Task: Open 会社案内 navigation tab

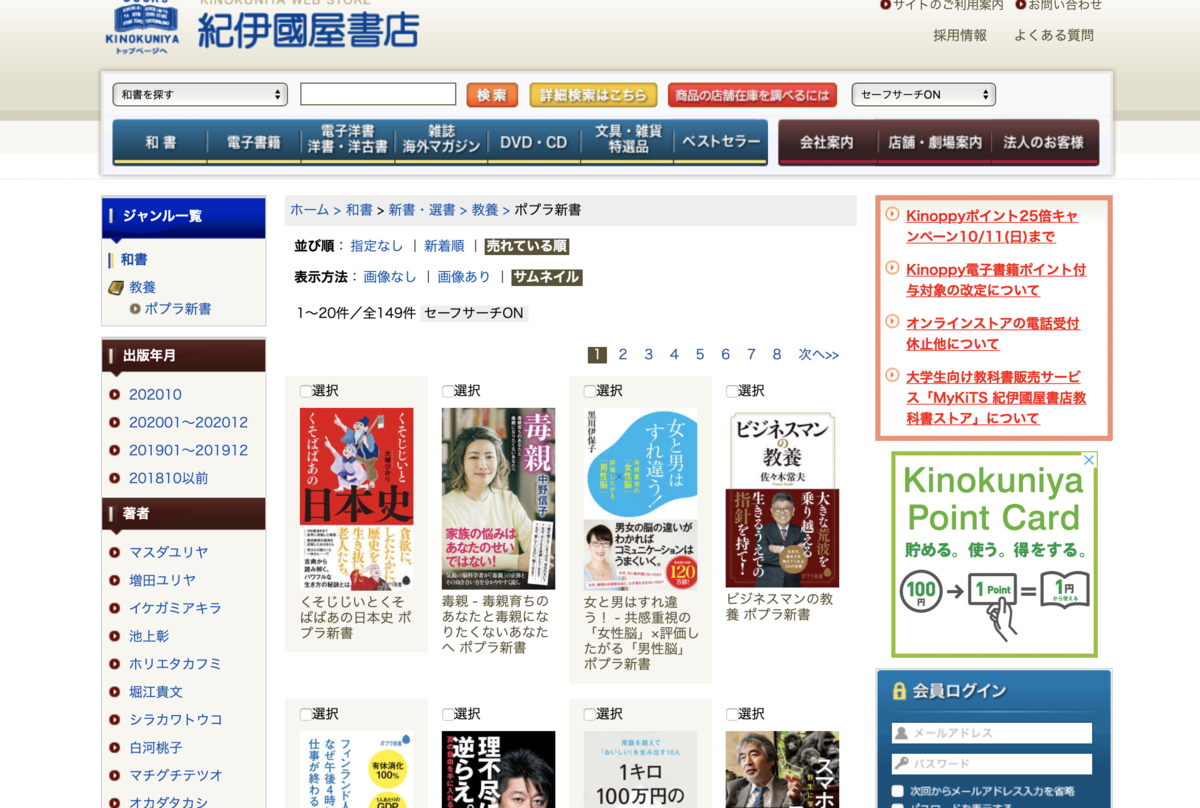Action: pyautogui.click(x=827, y=142)
